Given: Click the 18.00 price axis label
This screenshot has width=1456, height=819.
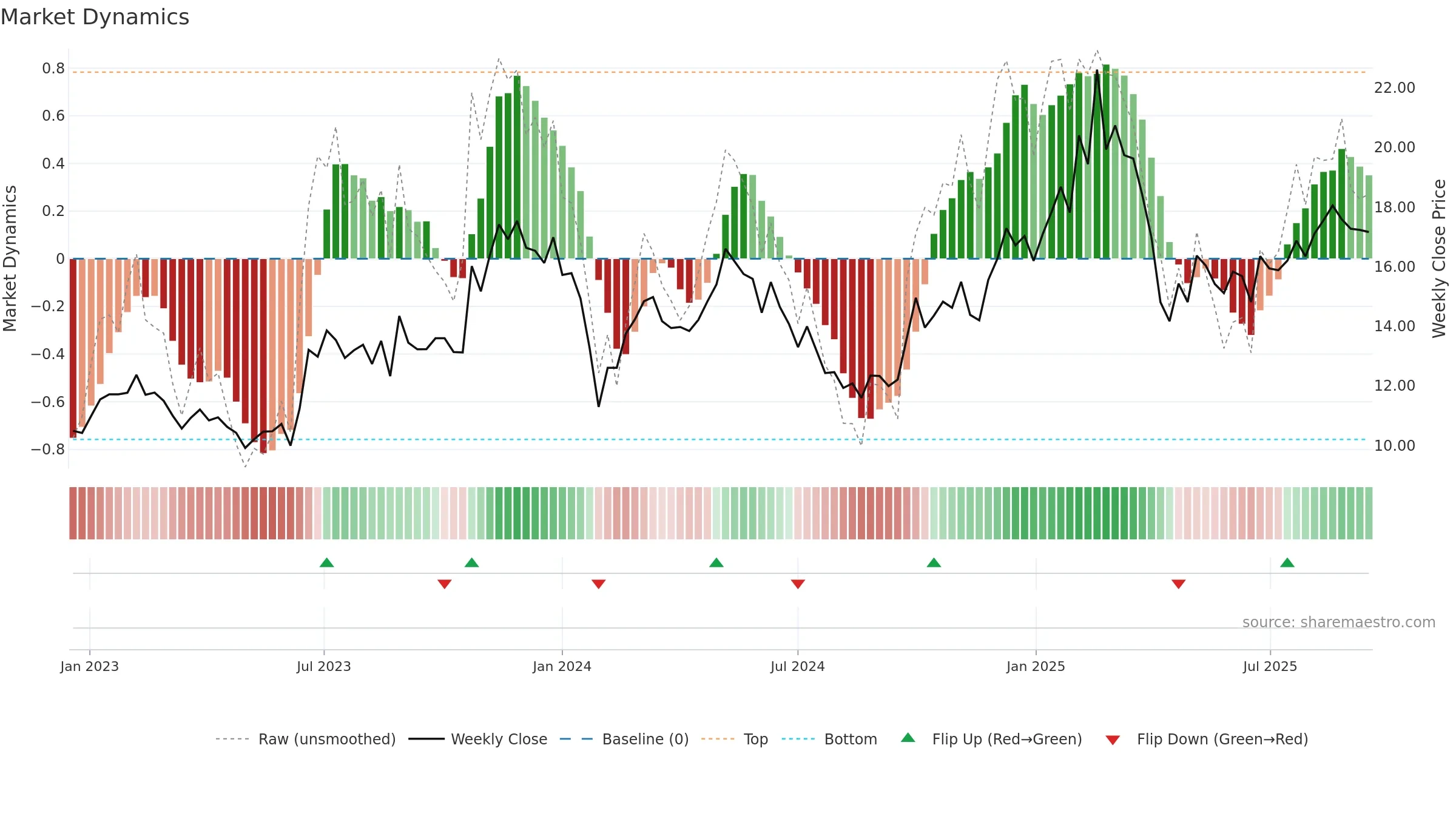Looking at the screenshot, I should pos(1395,207).
